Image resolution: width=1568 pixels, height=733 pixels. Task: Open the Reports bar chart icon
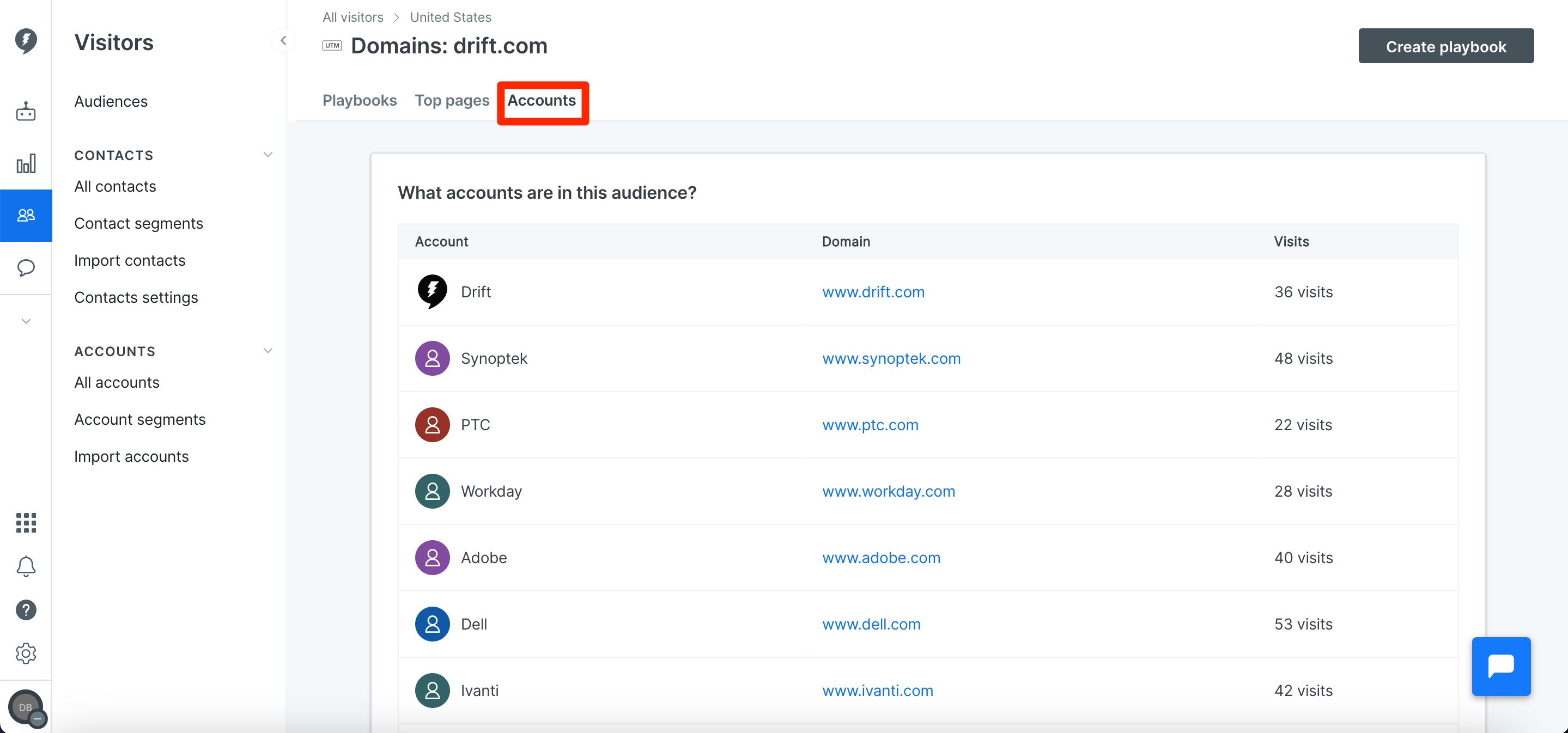[x=26, y=163]
